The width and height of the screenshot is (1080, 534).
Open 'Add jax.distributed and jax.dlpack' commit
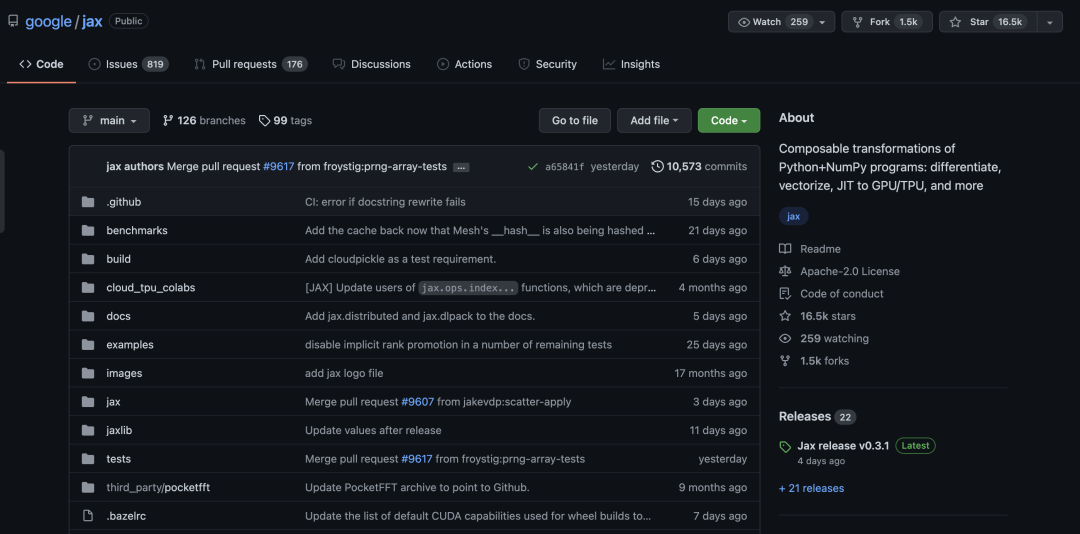click(x=420, y=316)
